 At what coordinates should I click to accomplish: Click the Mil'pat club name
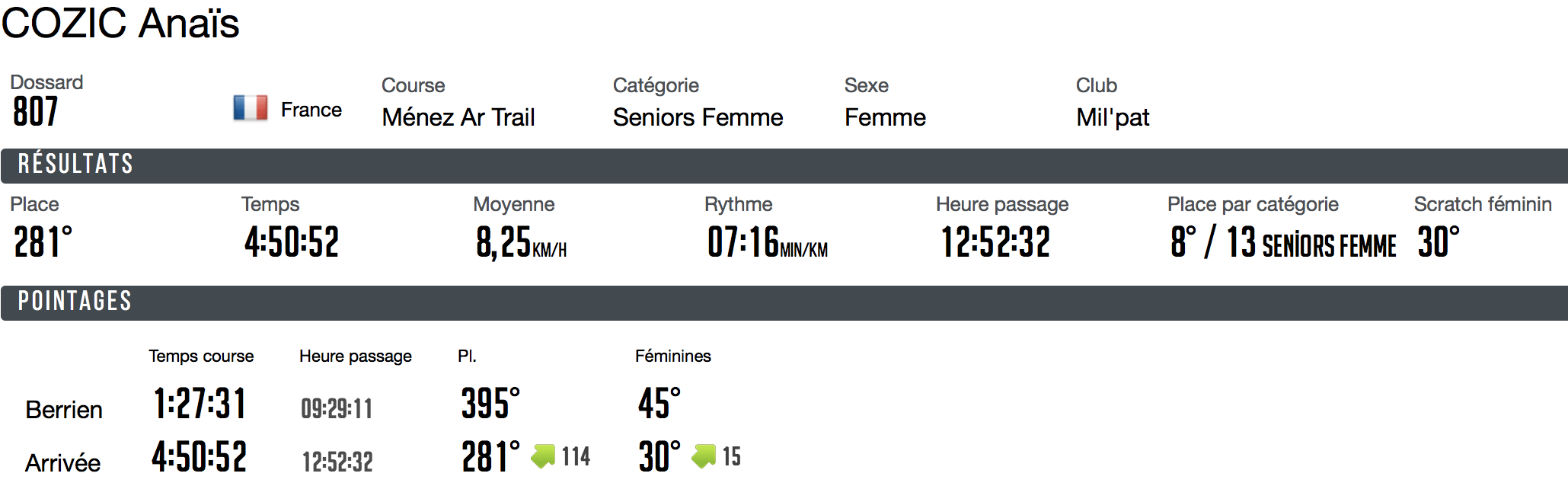point(1113,117)
